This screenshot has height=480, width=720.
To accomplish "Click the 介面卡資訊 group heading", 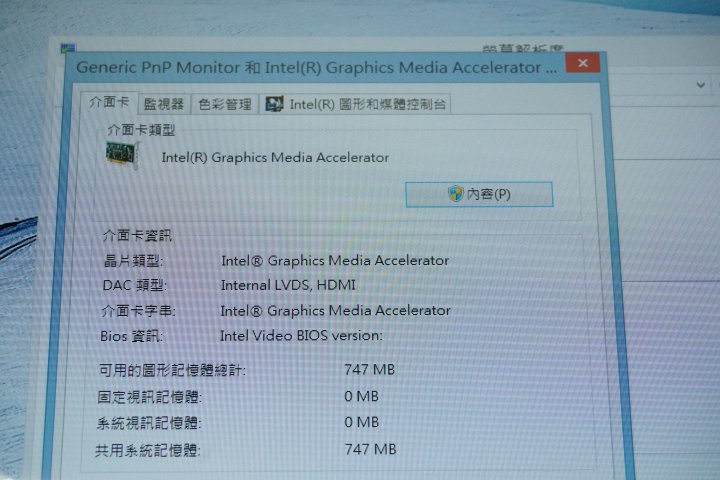I will tap(137, 236).
